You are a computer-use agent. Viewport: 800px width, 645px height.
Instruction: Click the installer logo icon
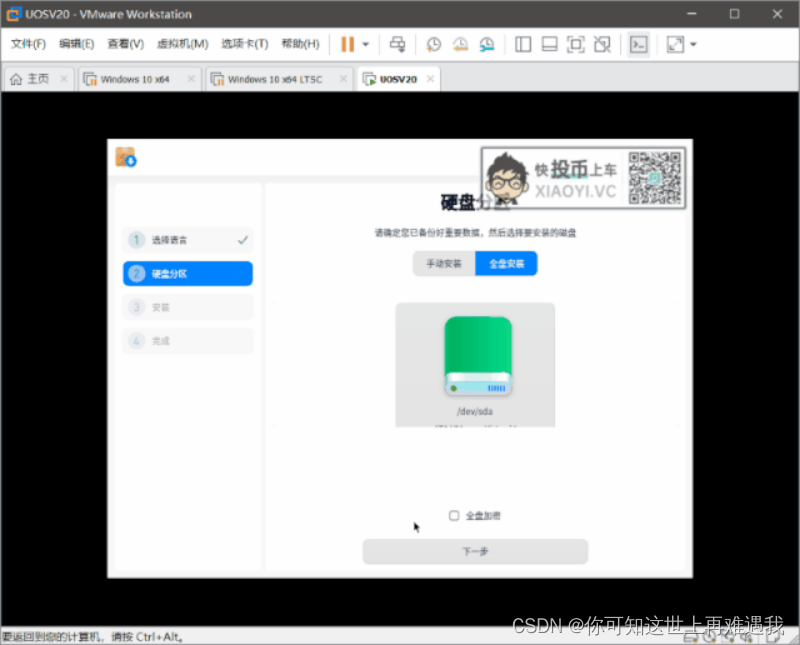point(126,157)
